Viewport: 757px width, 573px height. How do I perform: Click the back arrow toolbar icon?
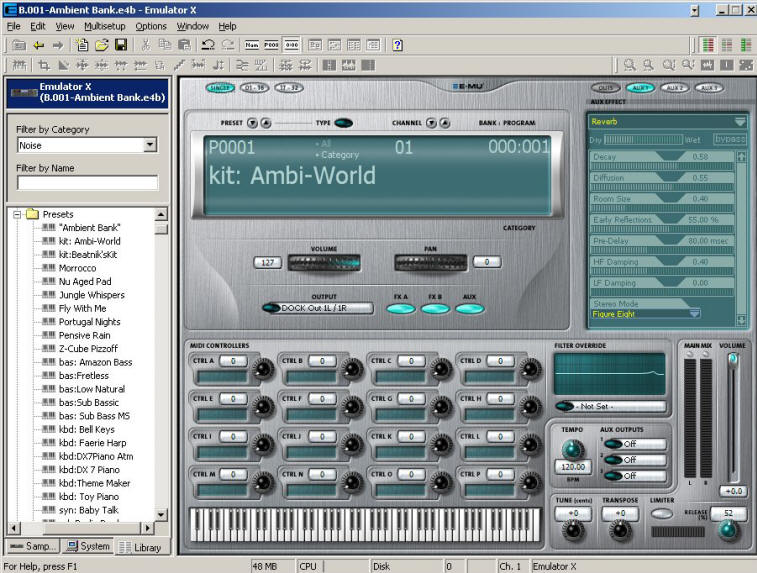[39, 45]
